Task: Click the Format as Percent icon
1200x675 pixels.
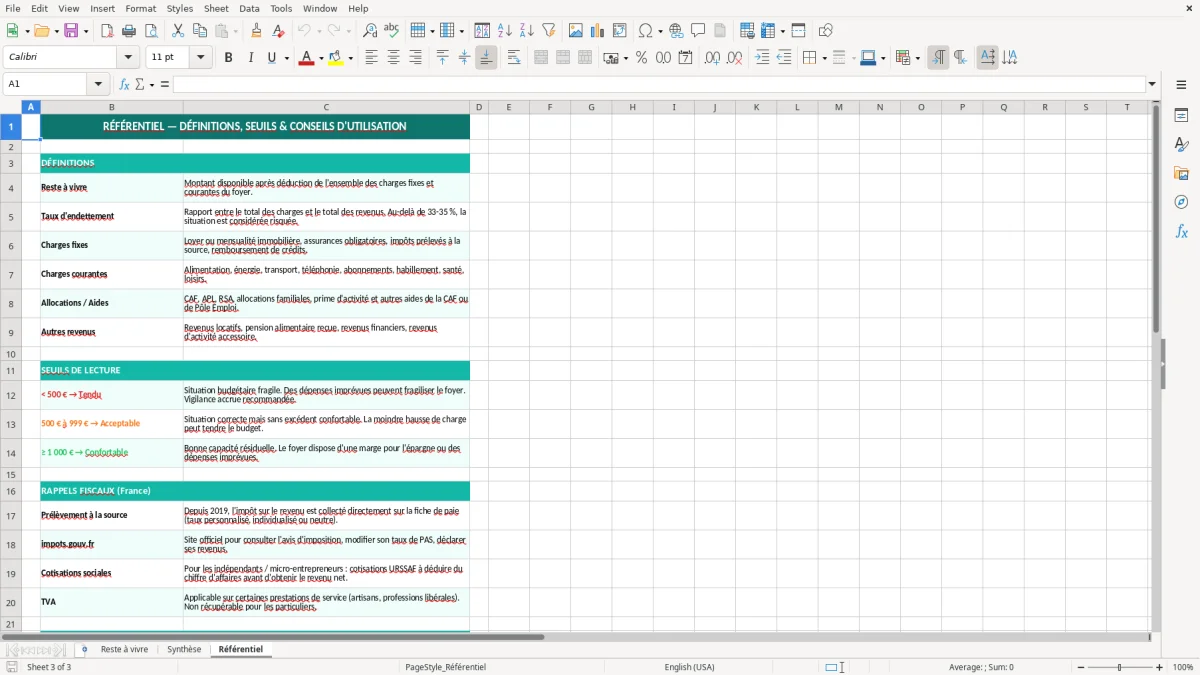Action: click(x=641, y=58)
